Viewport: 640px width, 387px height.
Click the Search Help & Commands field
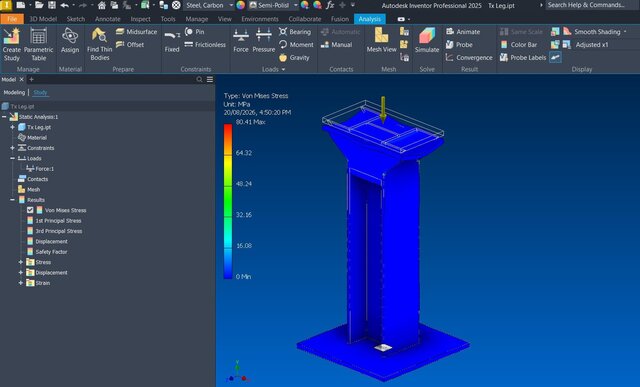coord(592,5)
